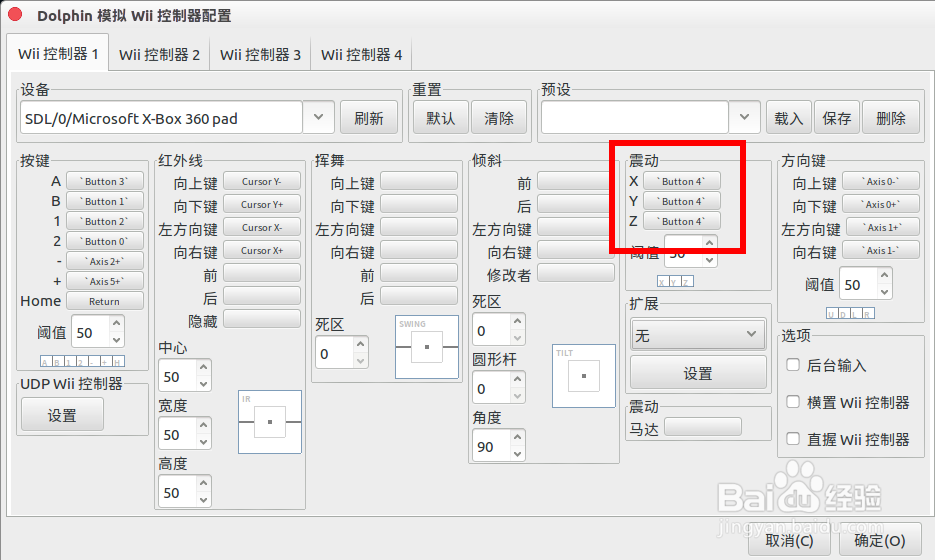This screenshot has width=935, height=560.
Task: Click the 红外线 左方向键 Cursor X- mapping
Action: pos(262,228)
